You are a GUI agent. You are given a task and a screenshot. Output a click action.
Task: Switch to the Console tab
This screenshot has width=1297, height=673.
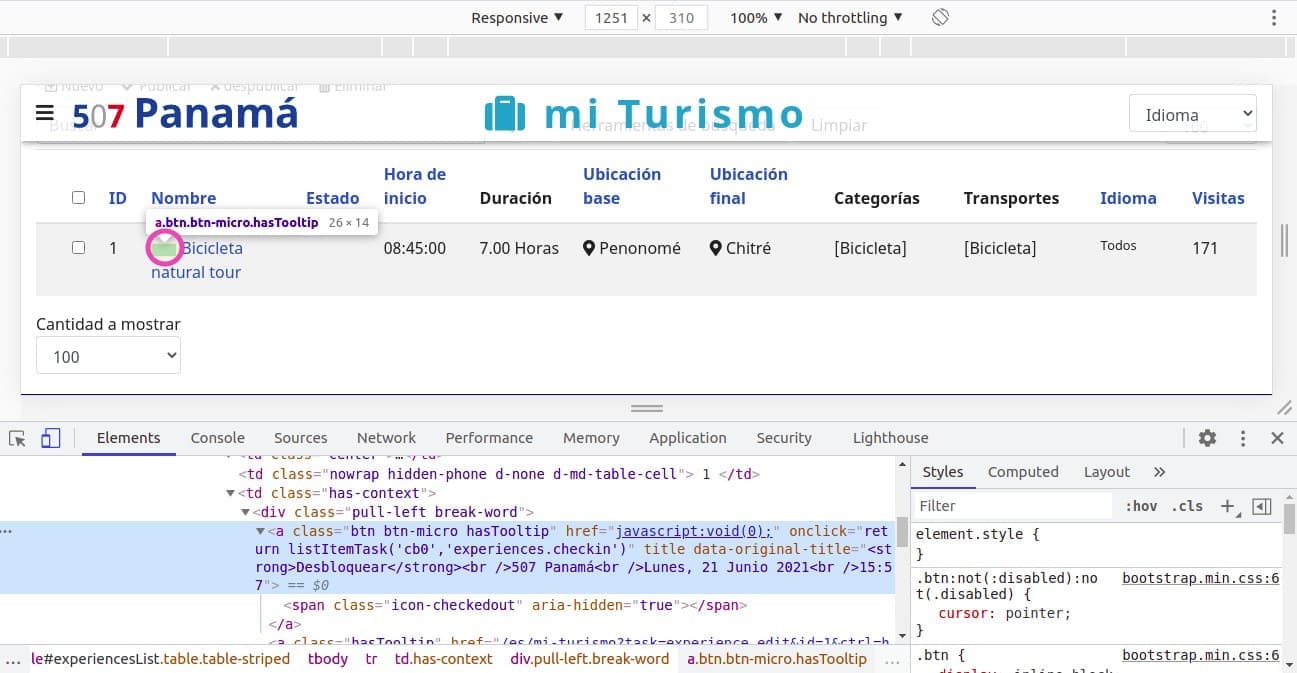(217, 438)
